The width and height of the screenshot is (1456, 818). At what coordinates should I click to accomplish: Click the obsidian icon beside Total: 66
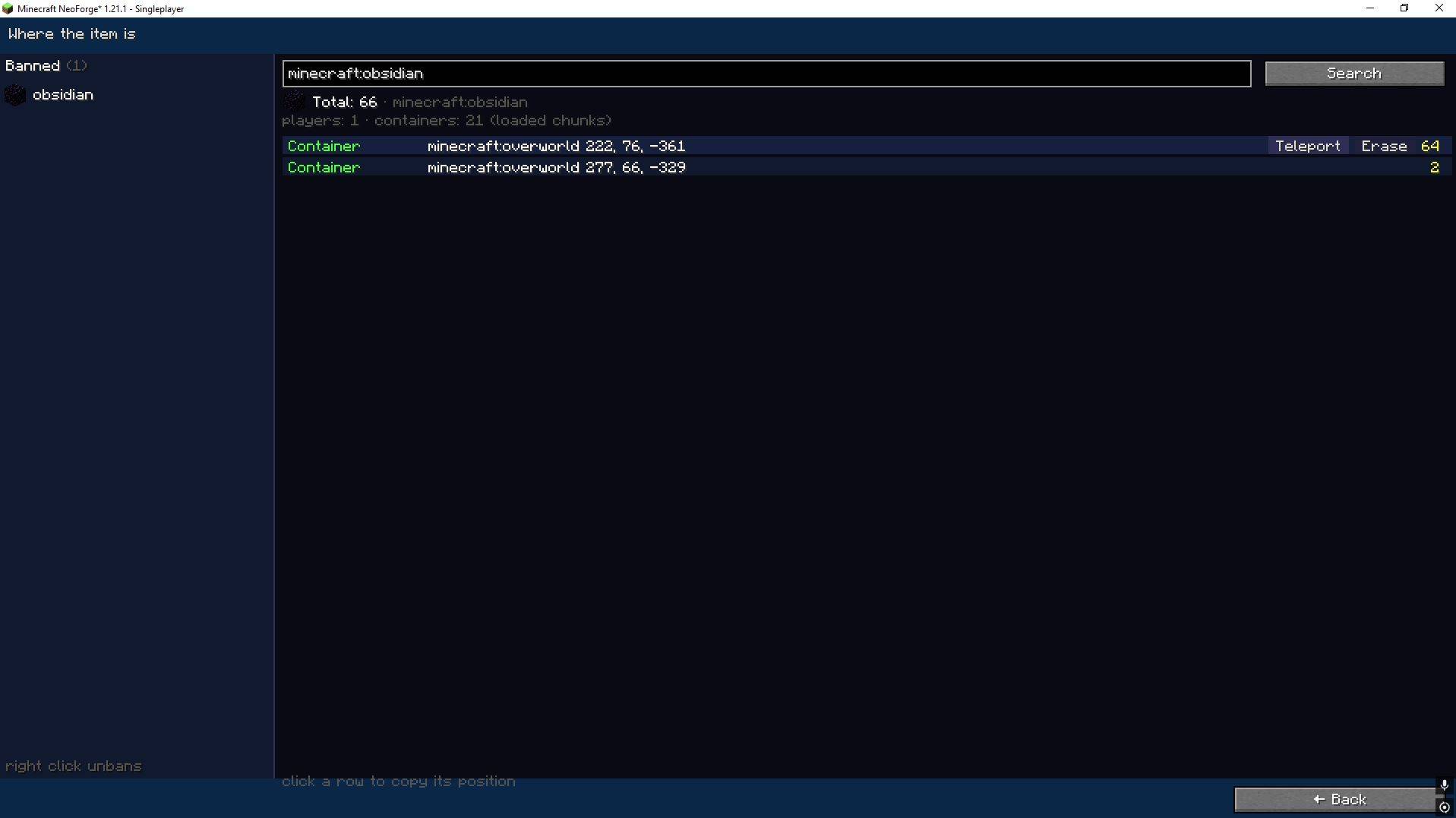(x=294, y=101)
